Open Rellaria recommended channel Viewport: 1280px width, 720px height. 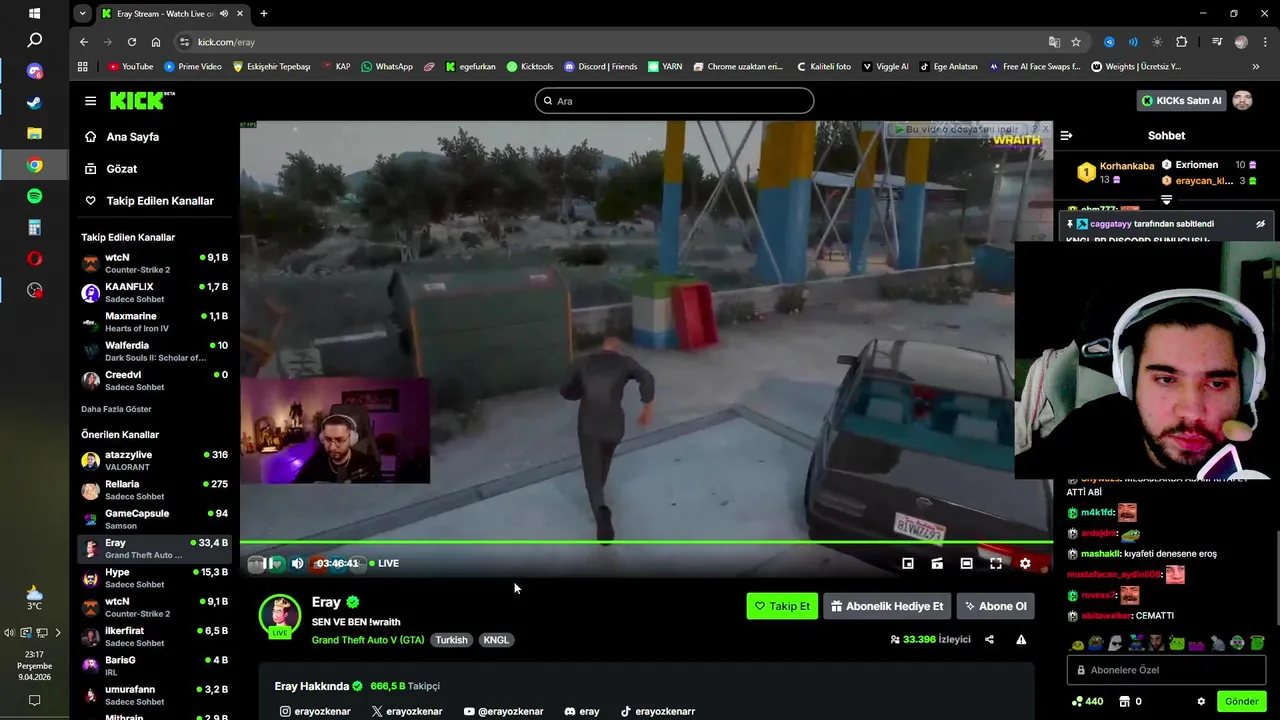pyautogui.click(x=155, y=490)
